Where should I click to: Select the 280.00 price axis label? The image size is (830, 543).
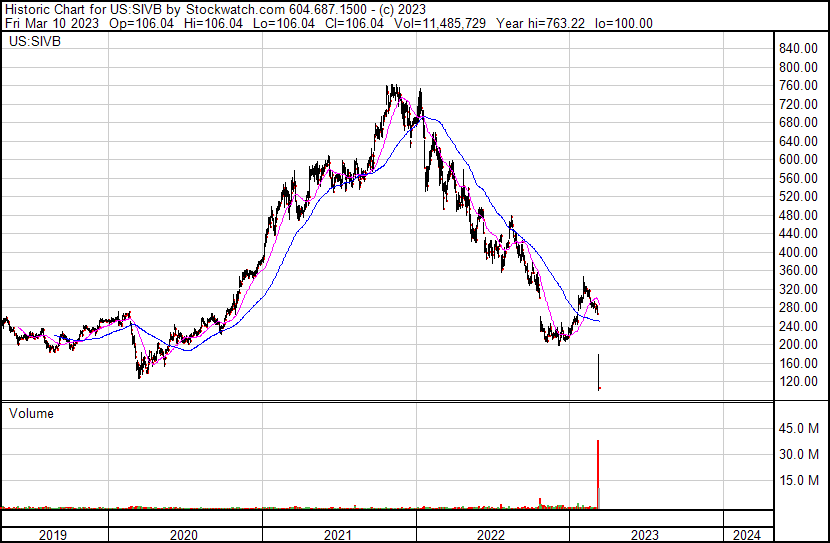click(x=798, y=307)
